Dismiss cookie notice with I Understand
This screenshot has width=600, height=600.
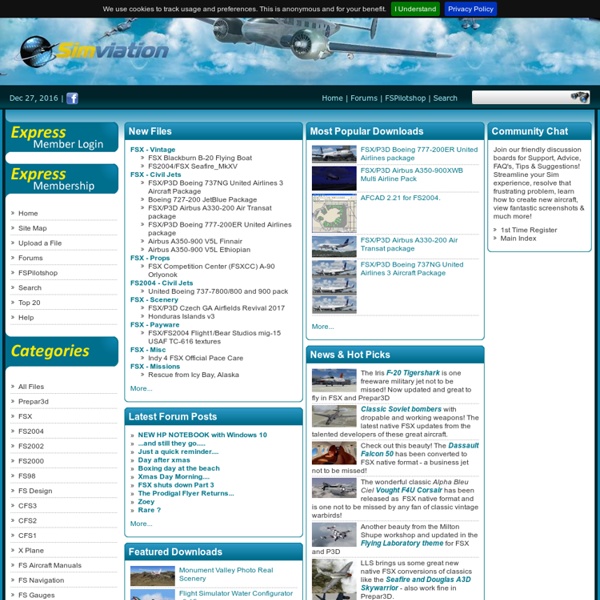coord(415,9)
